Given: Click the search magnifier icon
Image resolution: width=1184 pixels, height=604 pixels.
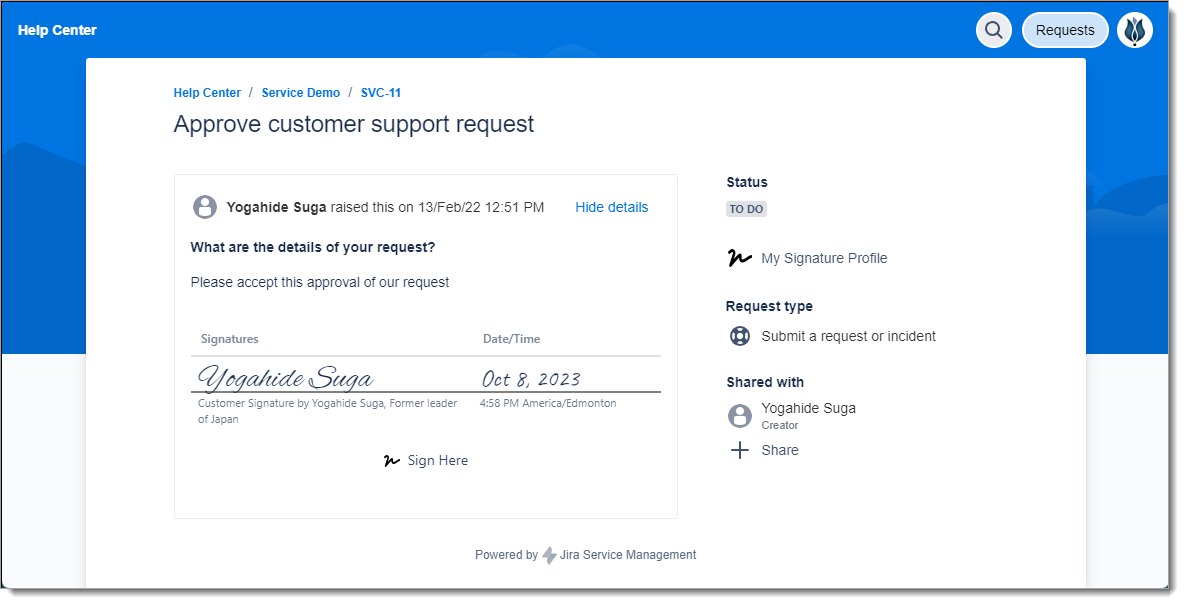Looking at the screenshot, I should point(993,30).
